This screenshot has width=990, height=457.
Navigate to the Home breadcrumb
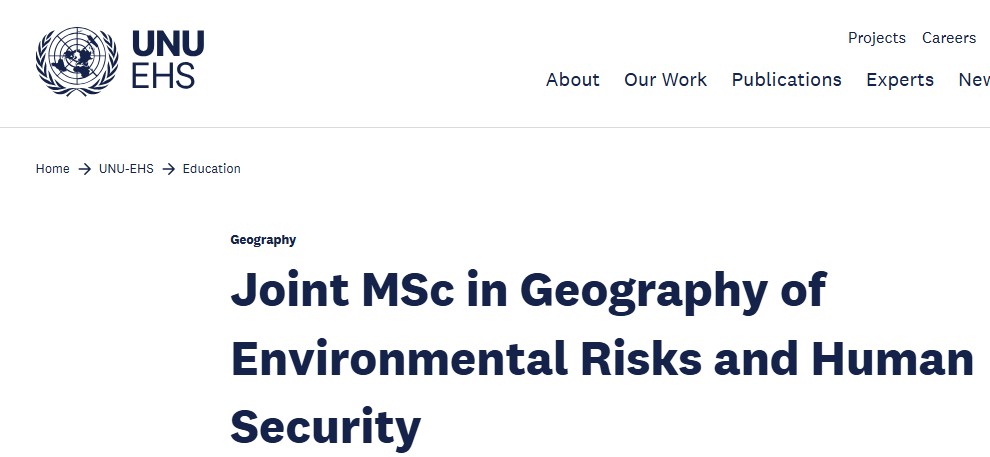52,169
